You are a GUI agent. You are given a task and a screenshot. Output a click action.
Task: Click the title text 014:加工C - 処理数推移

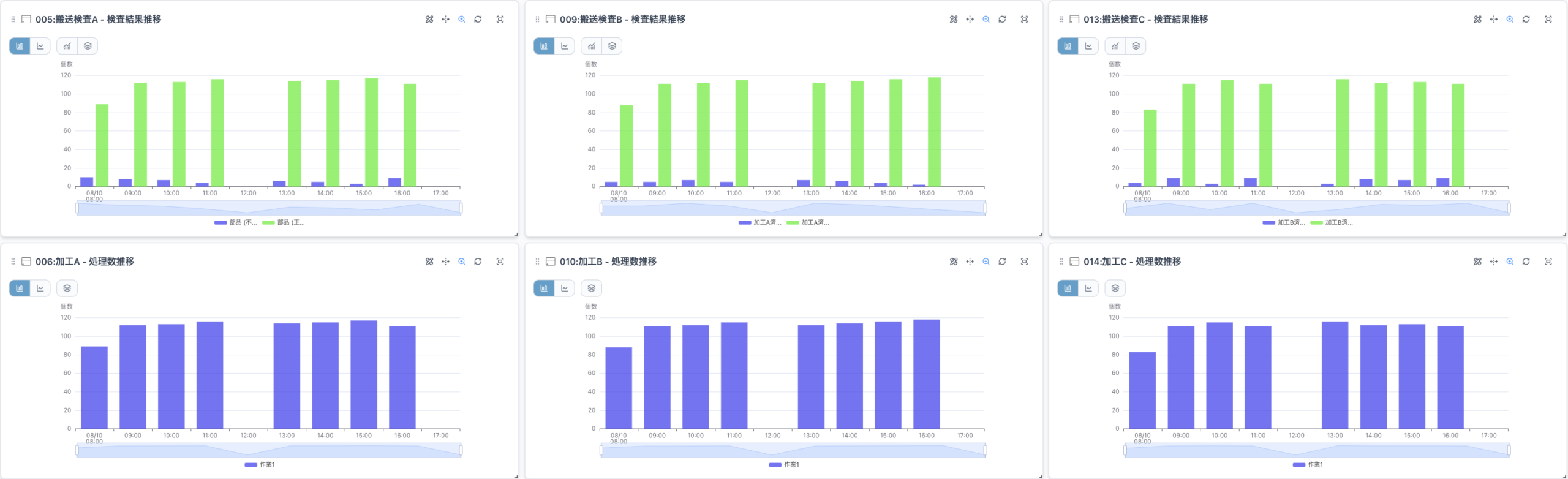point(1133,262)
